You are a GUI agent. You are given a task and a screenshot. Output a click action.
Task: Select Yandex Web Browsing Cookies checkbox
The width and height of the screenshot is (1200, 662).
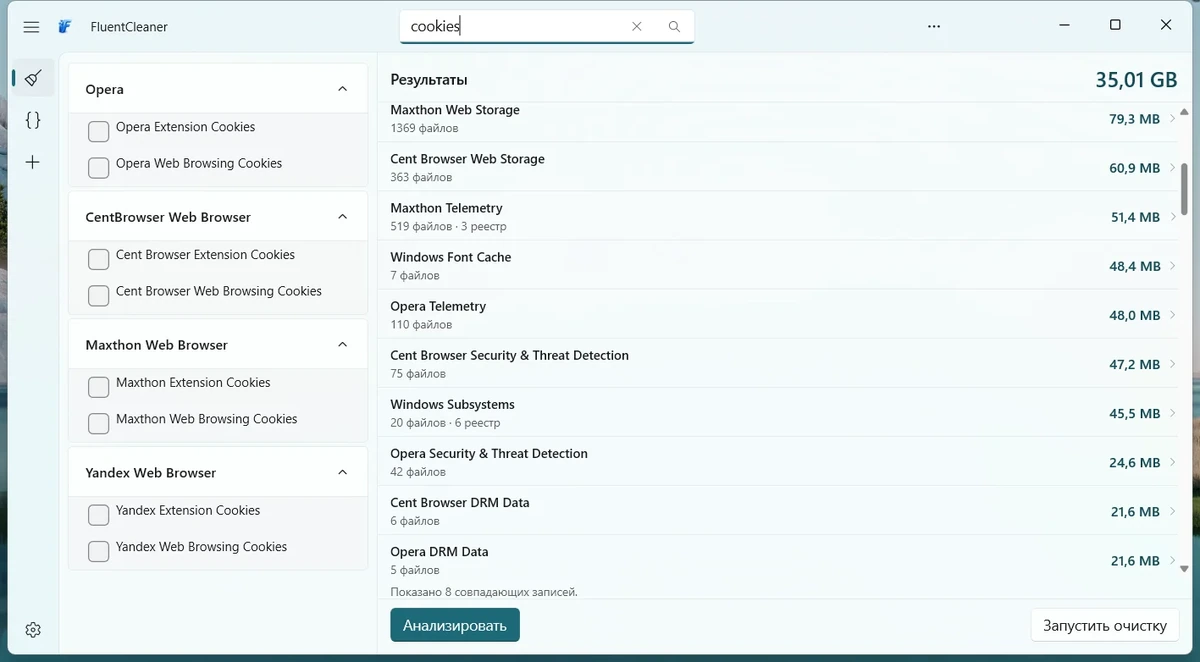[98, 551]
